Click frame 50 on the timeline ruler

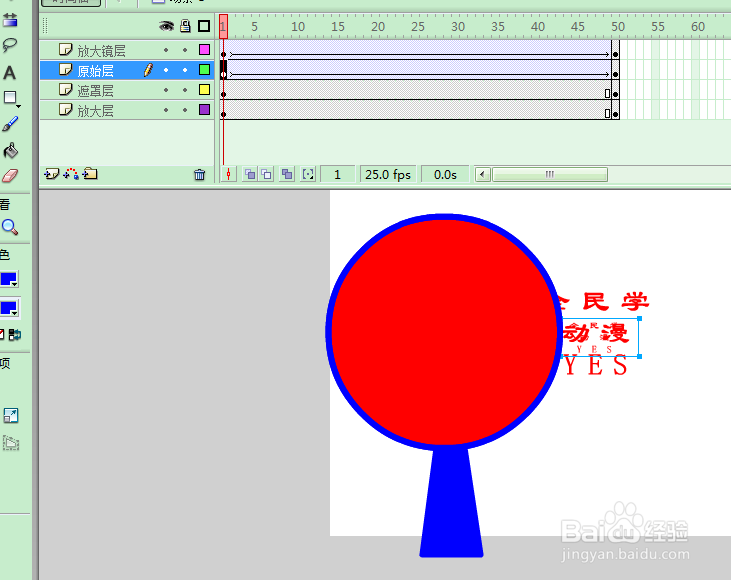(x=618, y=27)
